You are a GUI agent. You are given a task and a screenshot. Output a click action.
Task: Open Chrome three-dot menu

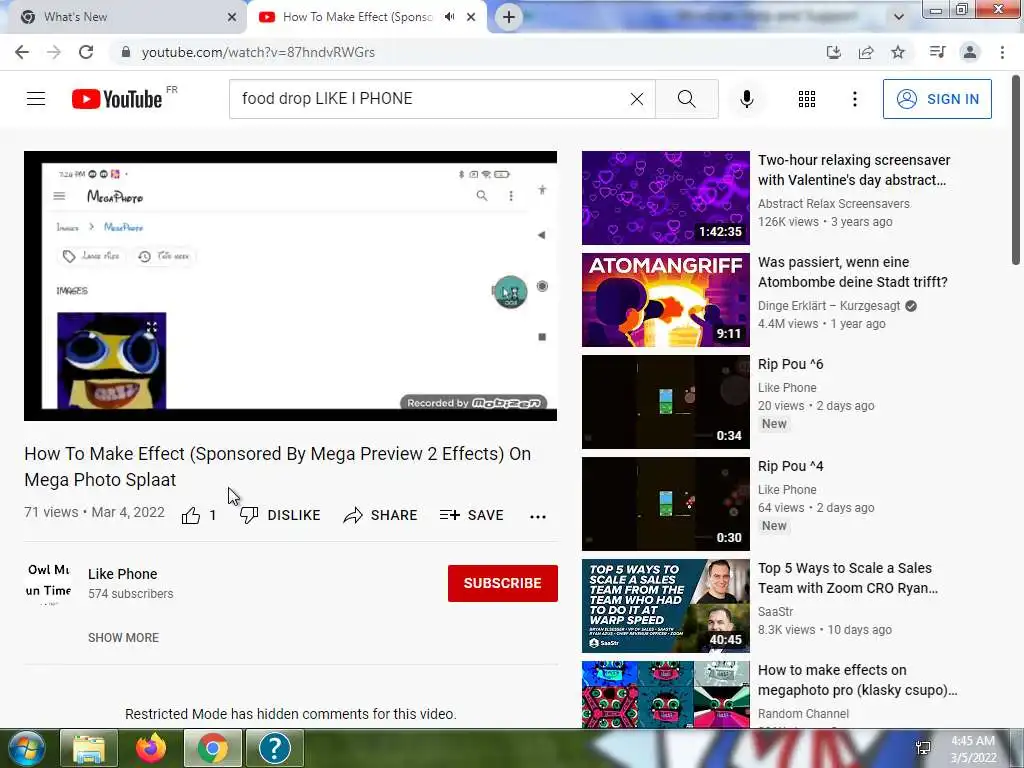[x=1002, y=52]
